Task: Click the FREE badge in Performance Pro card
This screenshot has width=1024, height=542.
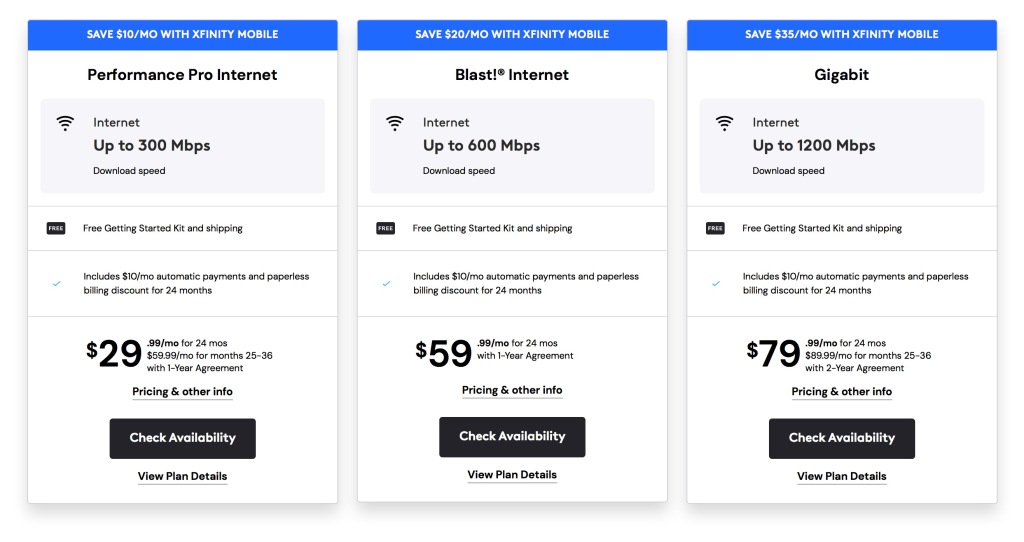Action: tap(56, 228)
